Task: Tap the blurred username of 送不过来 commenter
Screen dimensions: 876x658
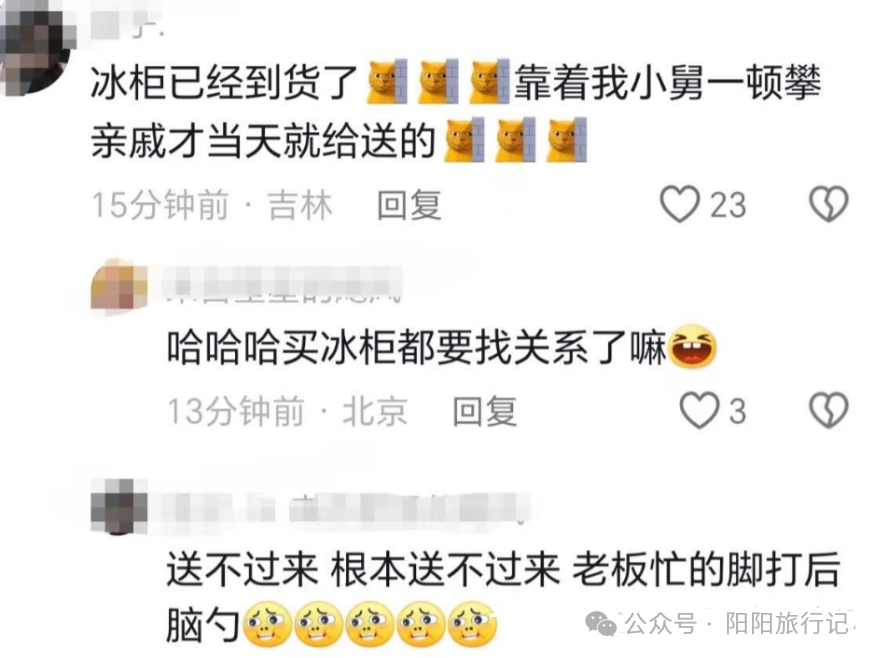Action: [x=345, y=509]
